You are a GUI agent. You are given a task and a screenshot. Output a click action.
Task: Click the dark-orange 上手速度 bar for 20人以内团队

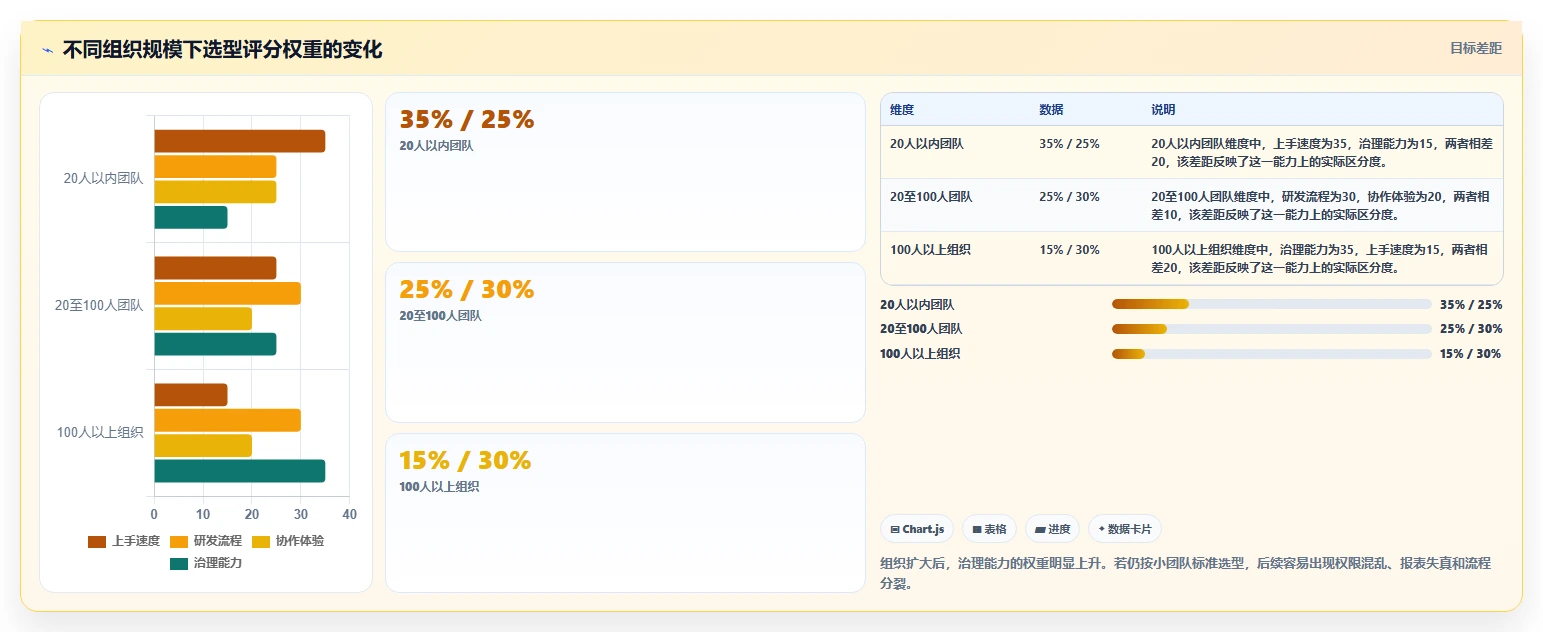[x=240, y=141]
